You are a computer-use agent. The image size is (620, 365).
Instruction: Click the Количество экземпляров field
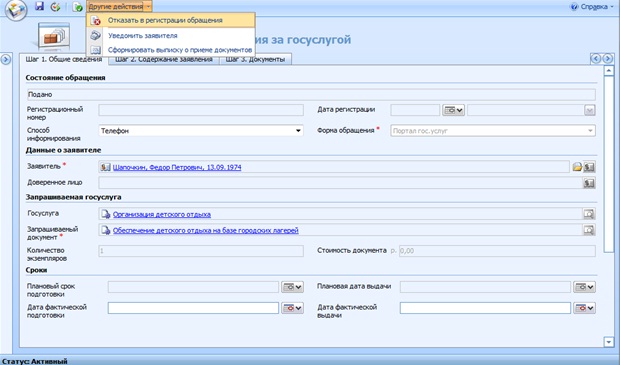[201, 251]
